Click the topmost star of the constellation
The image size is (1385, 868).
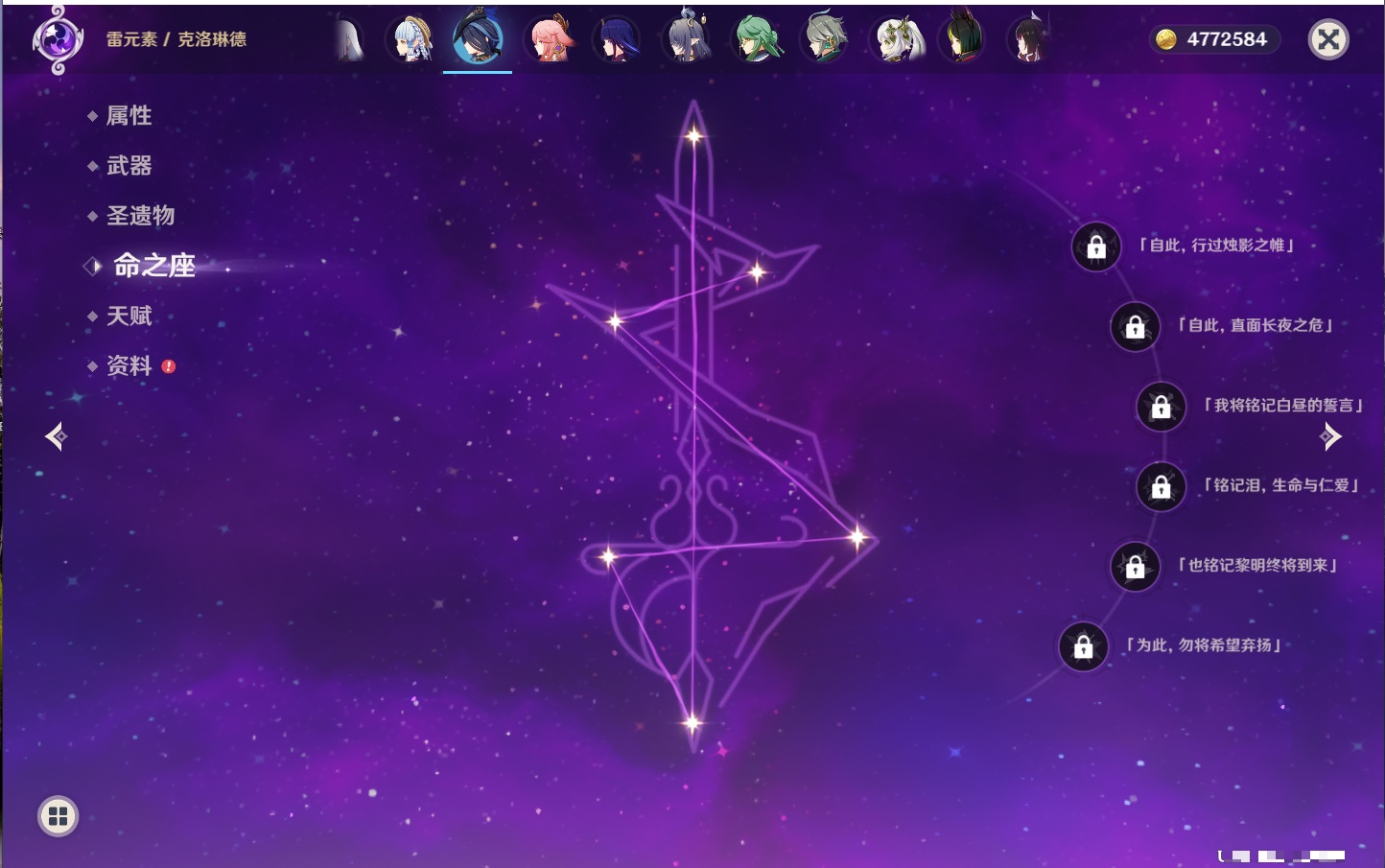tap(693, 136)
